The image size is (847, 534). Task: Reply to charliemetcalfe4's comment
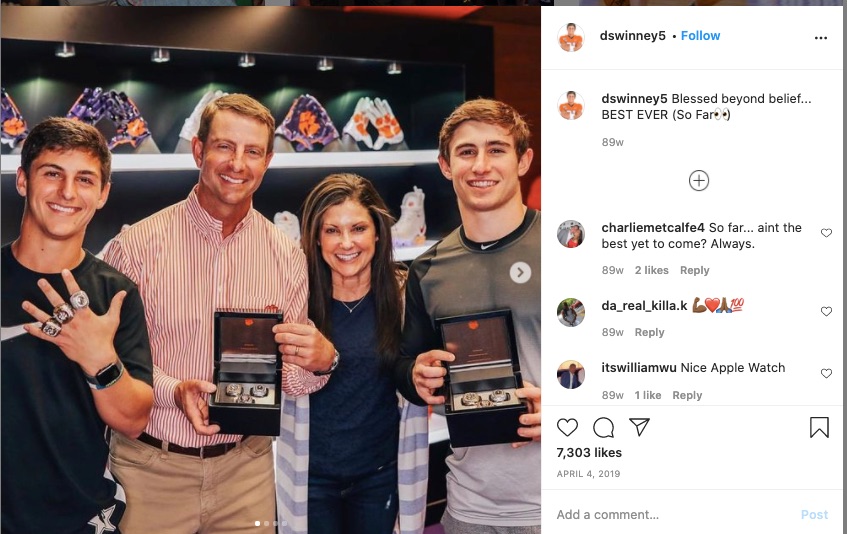pyautogui.click(x=694, y=270)
